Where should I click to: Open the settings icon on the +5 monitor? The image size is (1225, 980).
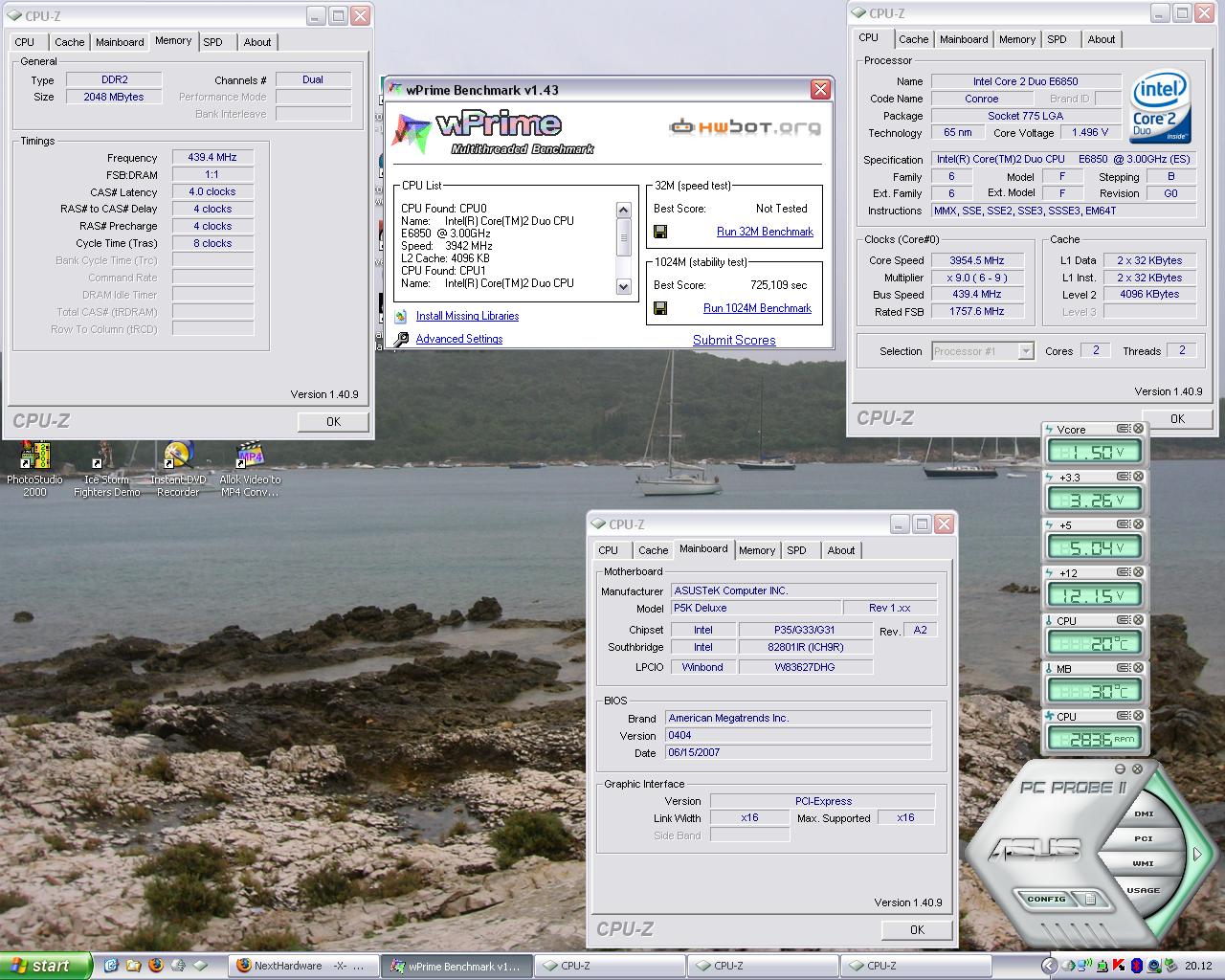pyautogui.click(x=1124, y=524)
